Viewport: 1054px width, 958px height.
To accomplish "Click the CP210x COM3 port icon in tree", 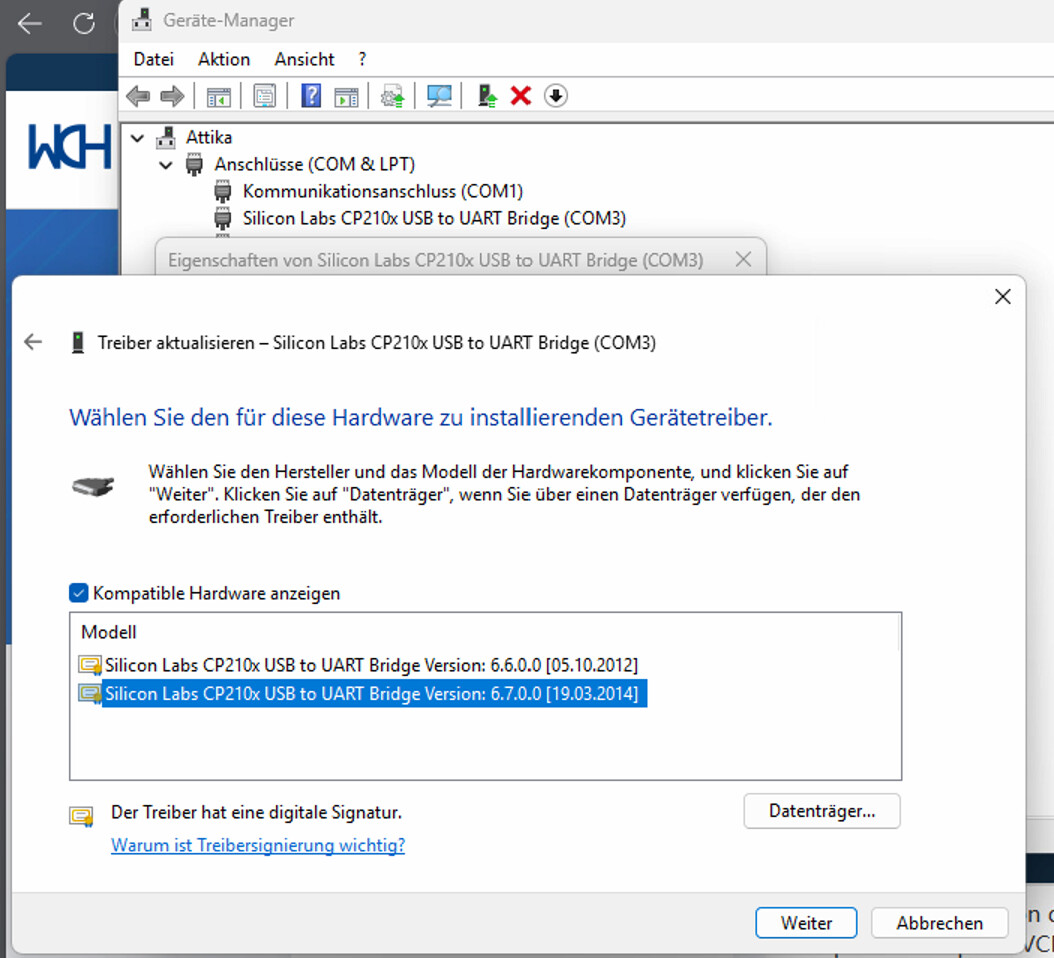I will point(222,218).
